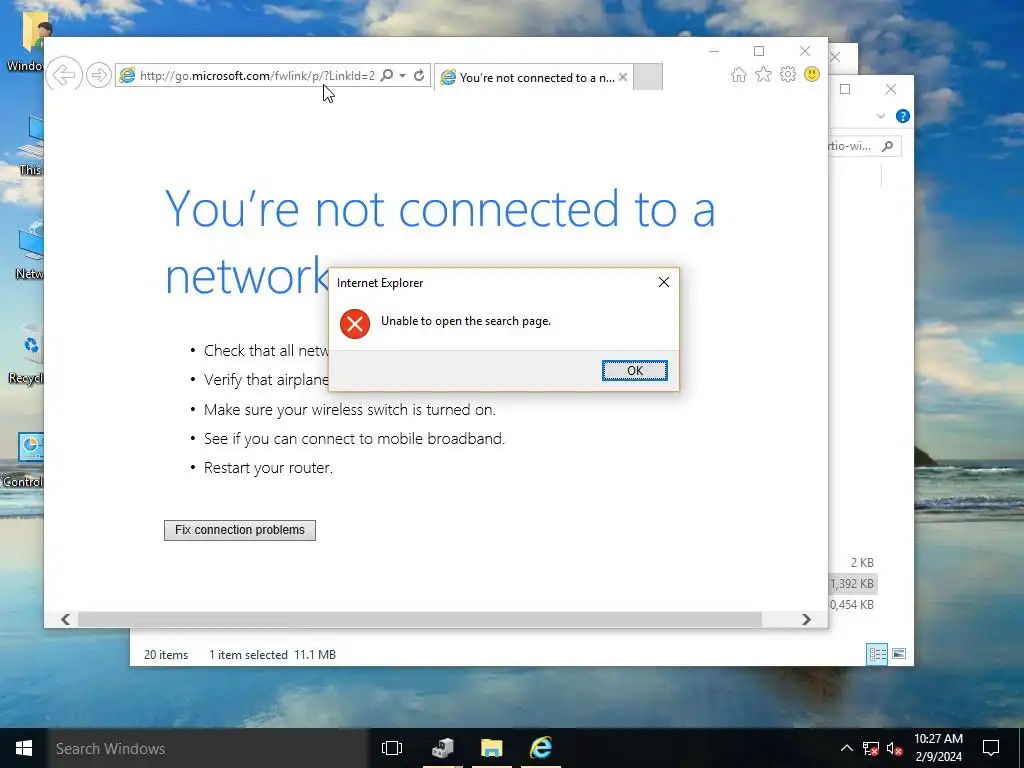Screen dimensions: 1024x768
Task: Open a new tab in Internet Explorer
Action: pos(648,77)
